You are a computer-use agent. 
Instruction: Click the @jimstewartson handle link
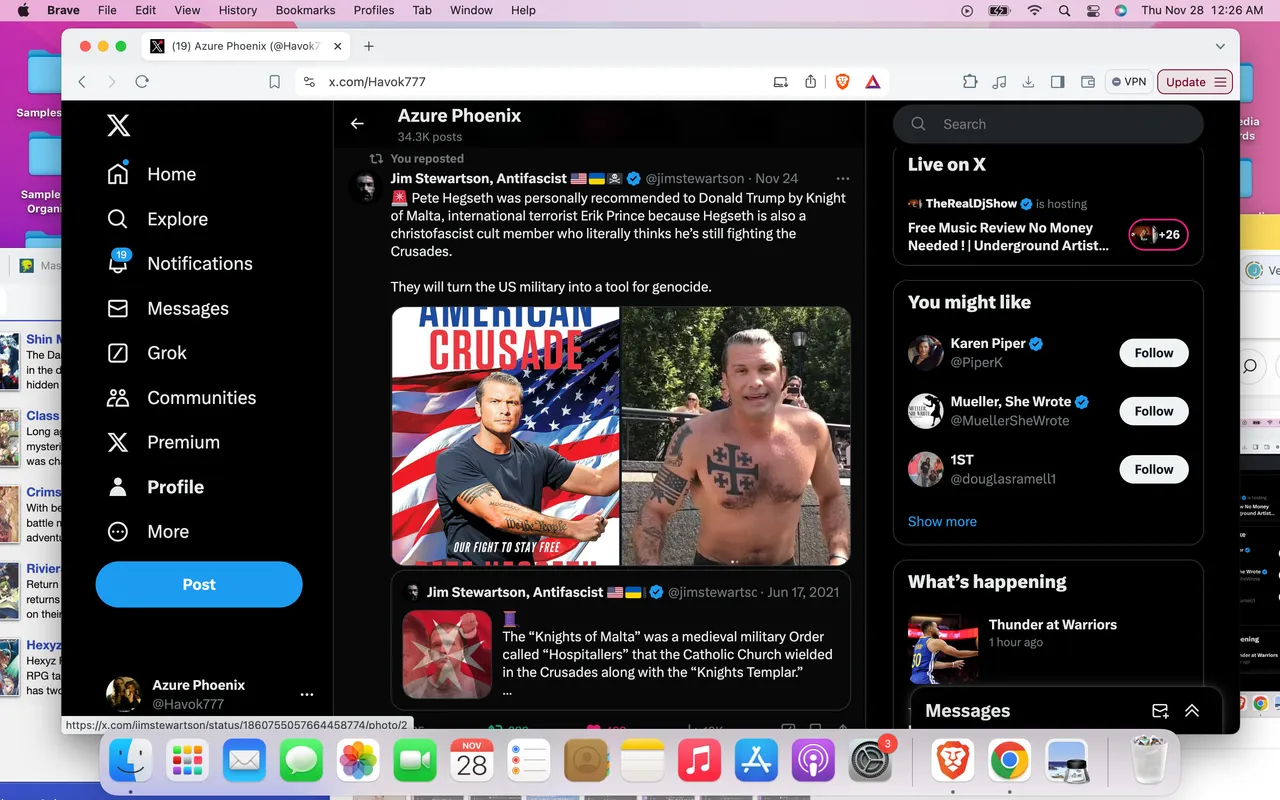click(x=695, y=178)
